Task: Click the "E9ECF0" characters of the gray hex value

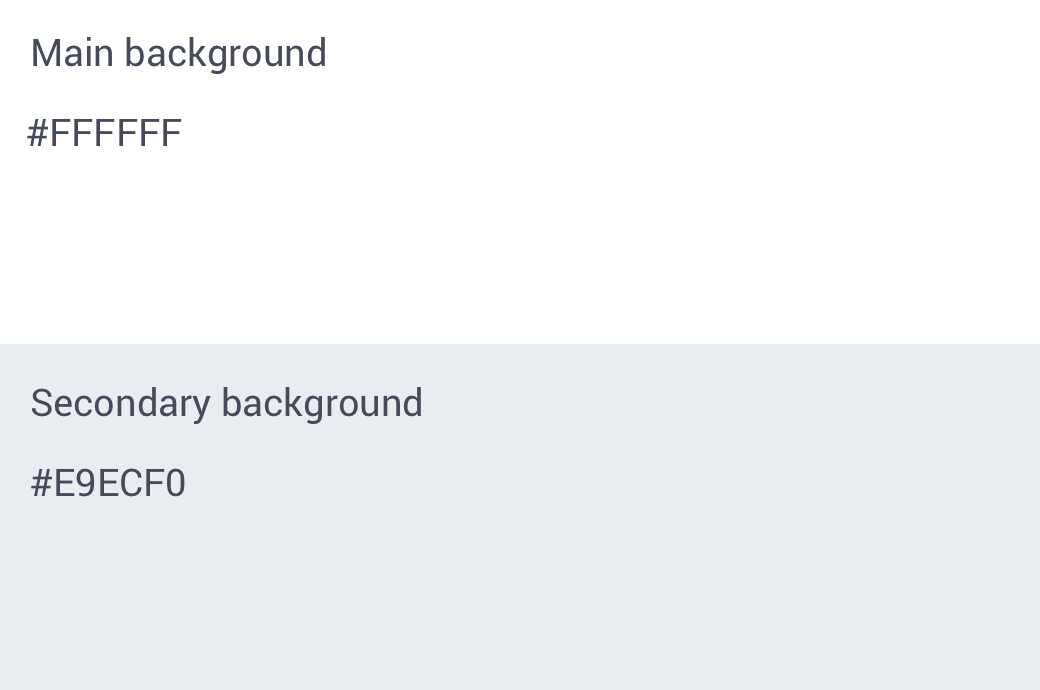Action: pos(119,483)
